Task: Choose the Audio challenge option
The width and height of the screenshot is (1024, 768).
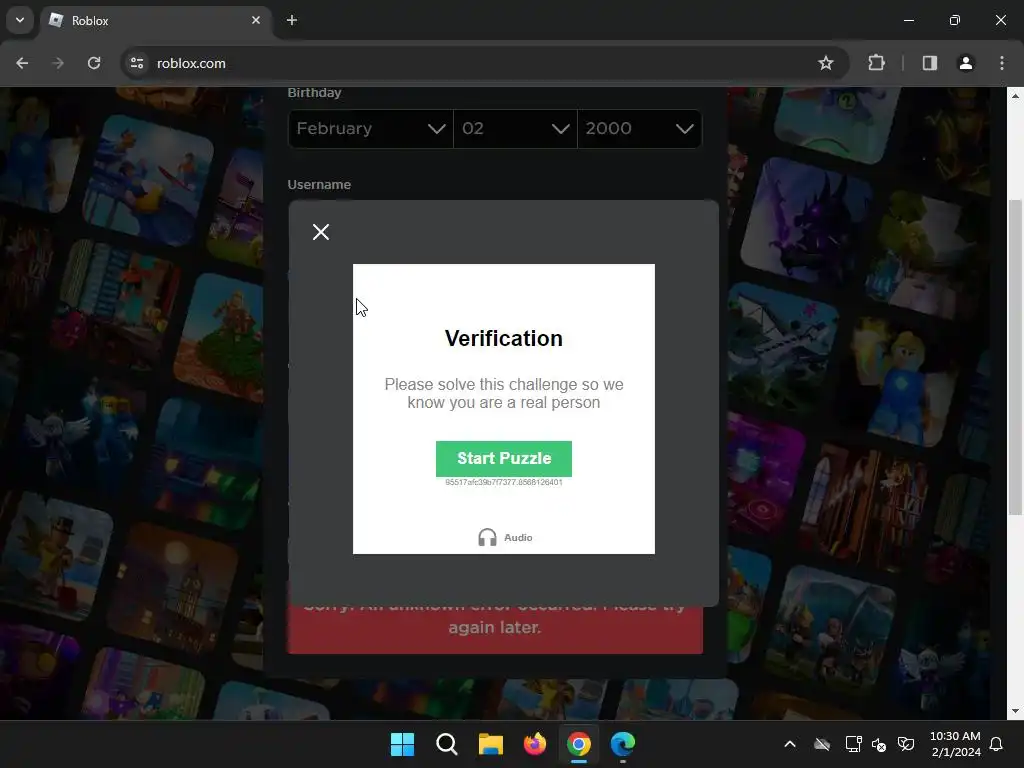Action: [505, 537]
